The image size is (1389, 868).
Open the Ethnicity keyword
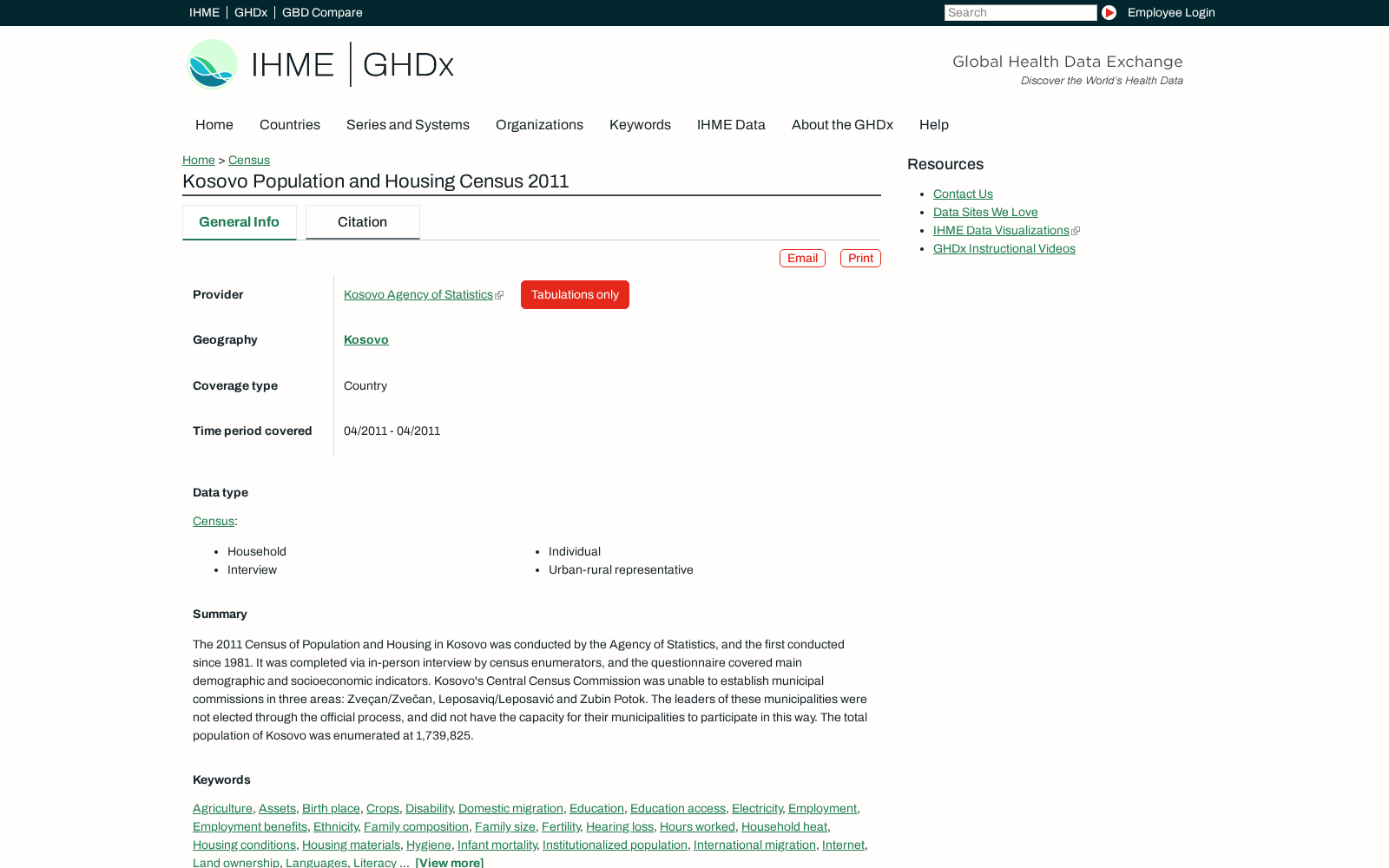click(336, 827)
